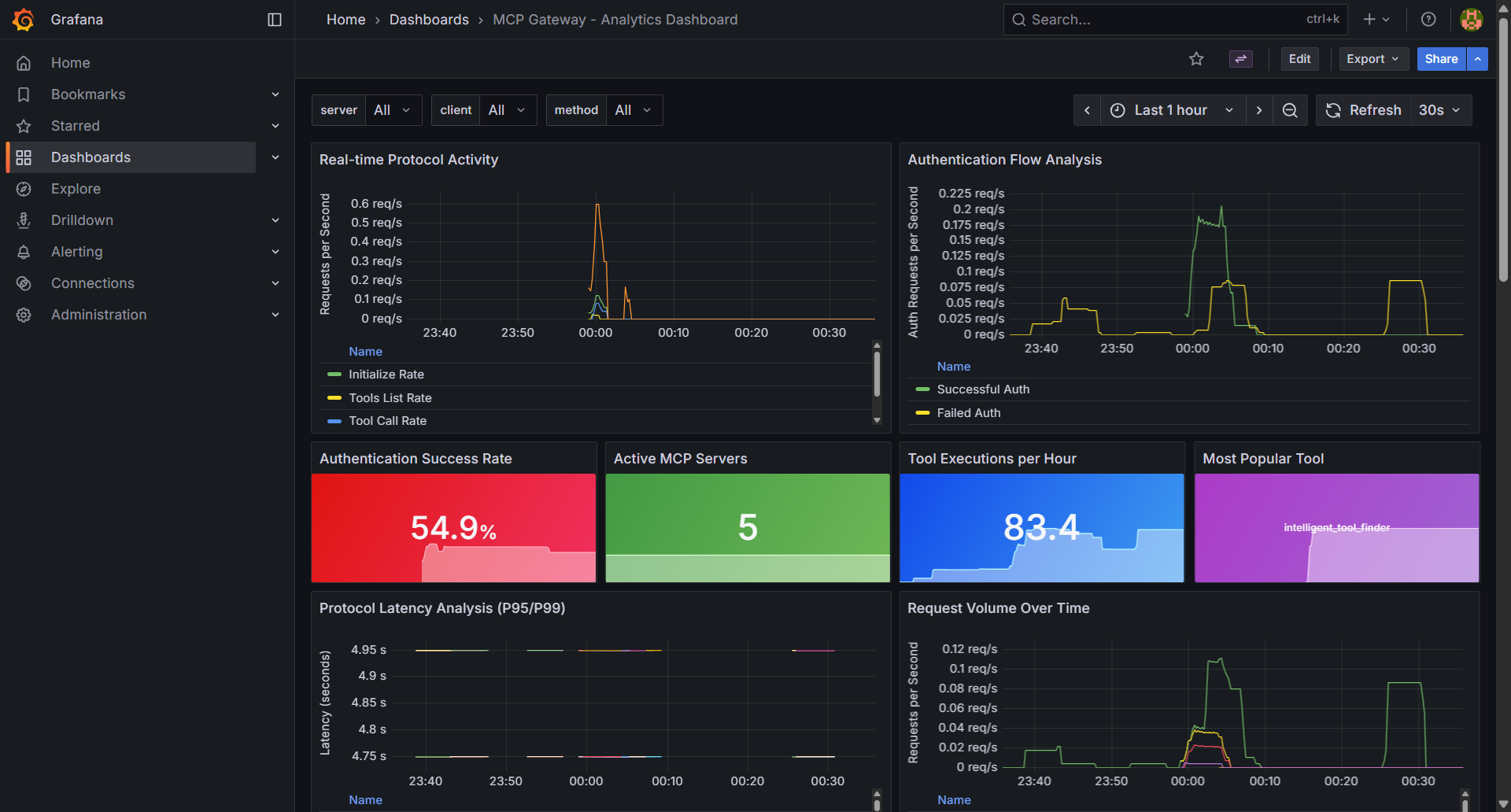The width and height of the screenshot is (1511, 812).
Task: Open the Alerting section
Action: (x=77, y=251)
